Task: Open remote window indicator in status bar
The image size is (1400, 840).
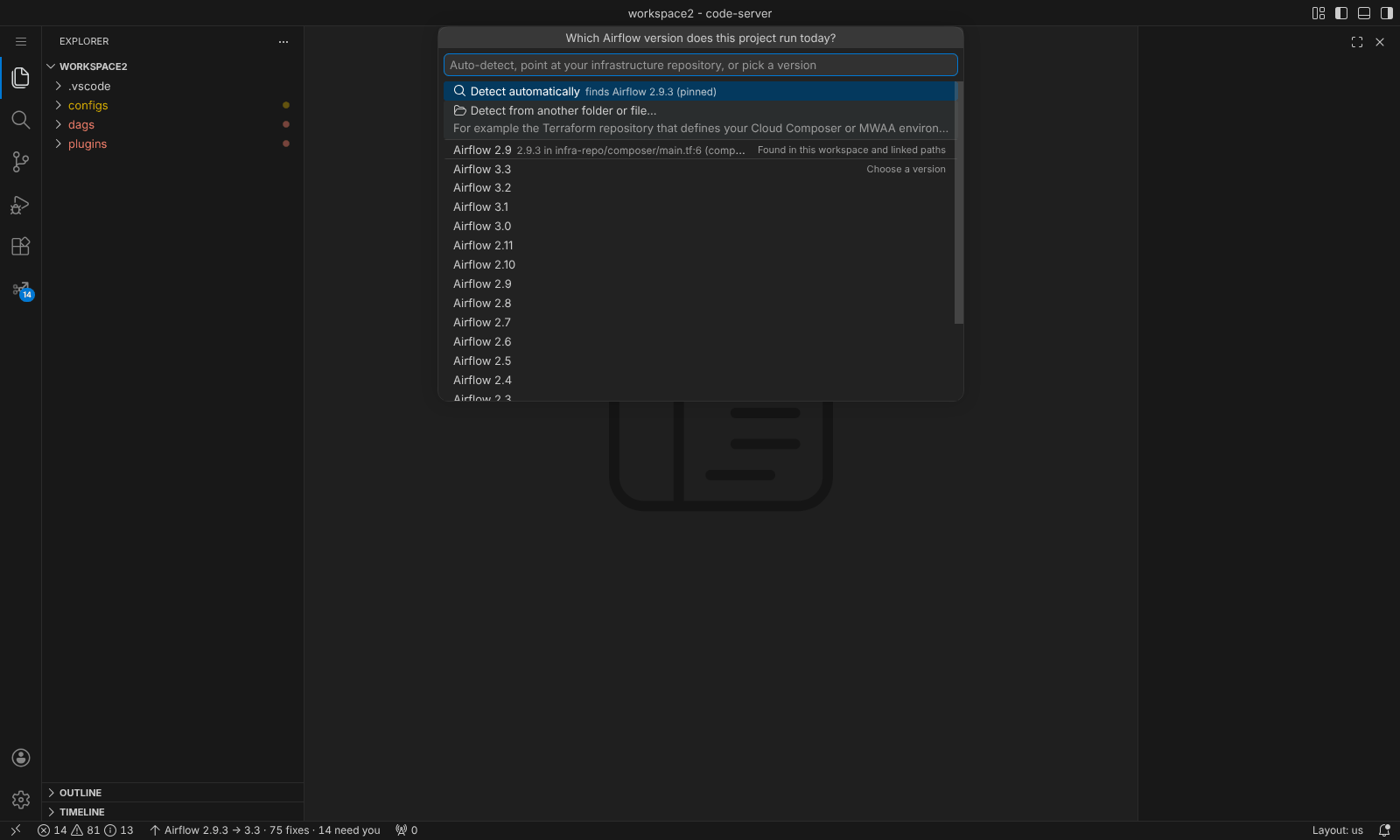Action: coord(15,830)
